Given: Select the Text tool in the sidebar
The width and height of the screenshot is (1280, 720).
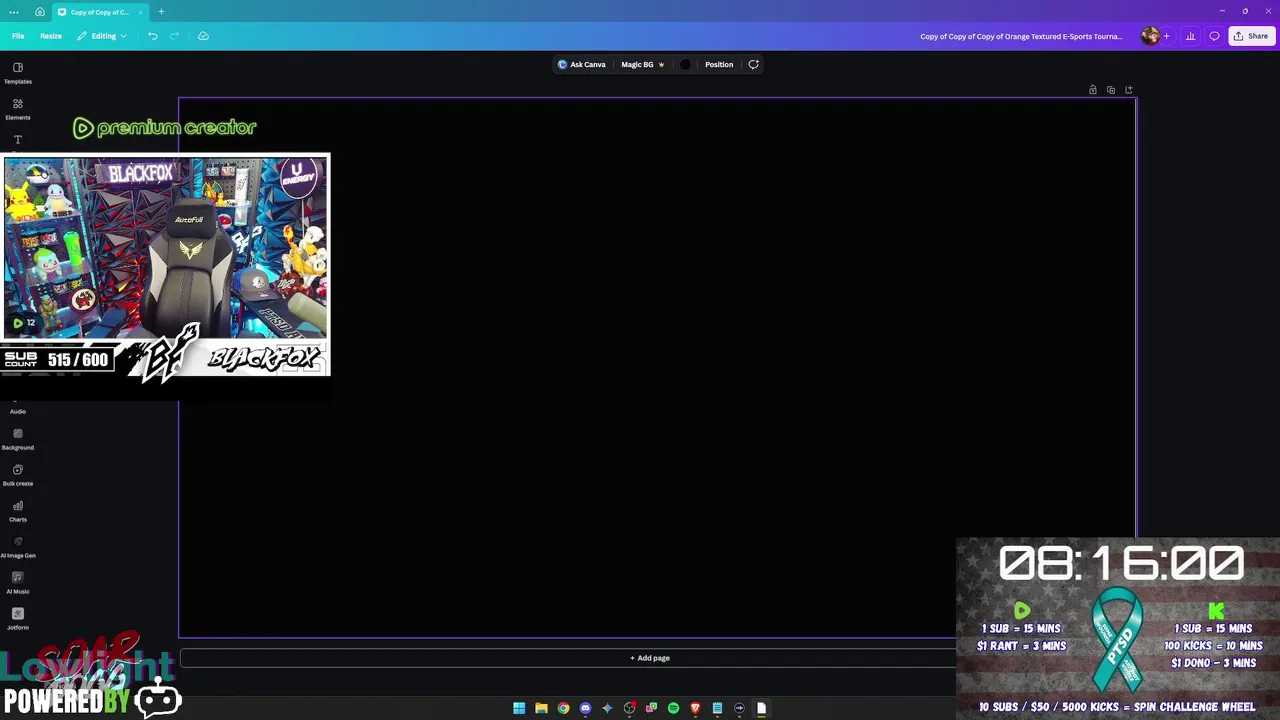Looking at the screenshot, I should [x=18, y=140].
